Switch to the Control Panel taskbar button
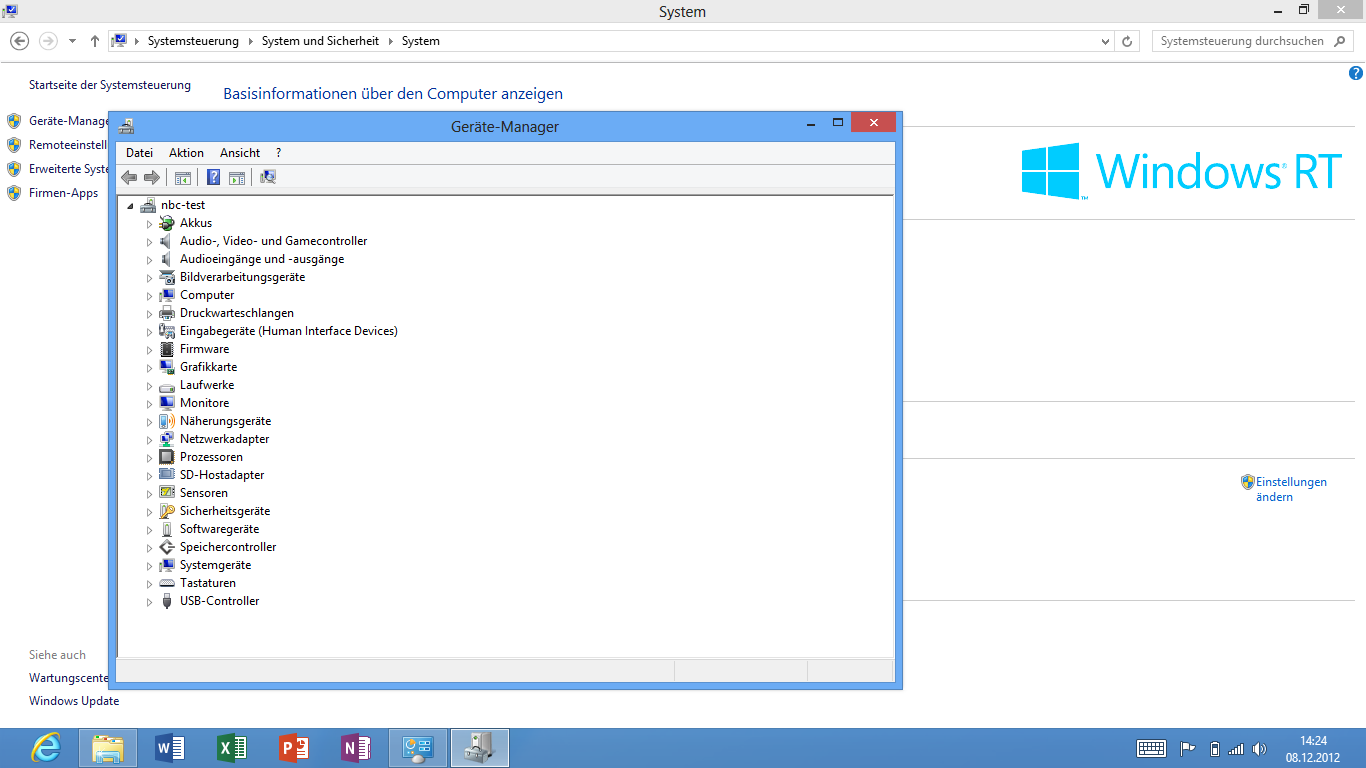The image size is (1366, 768). 417,748
